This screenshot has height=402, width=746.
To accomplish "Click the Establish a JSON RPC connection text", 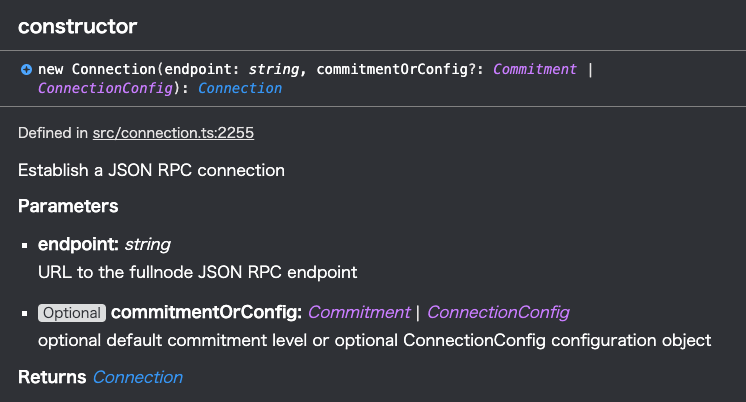I will pyautogui.click(x=151, y=170).
